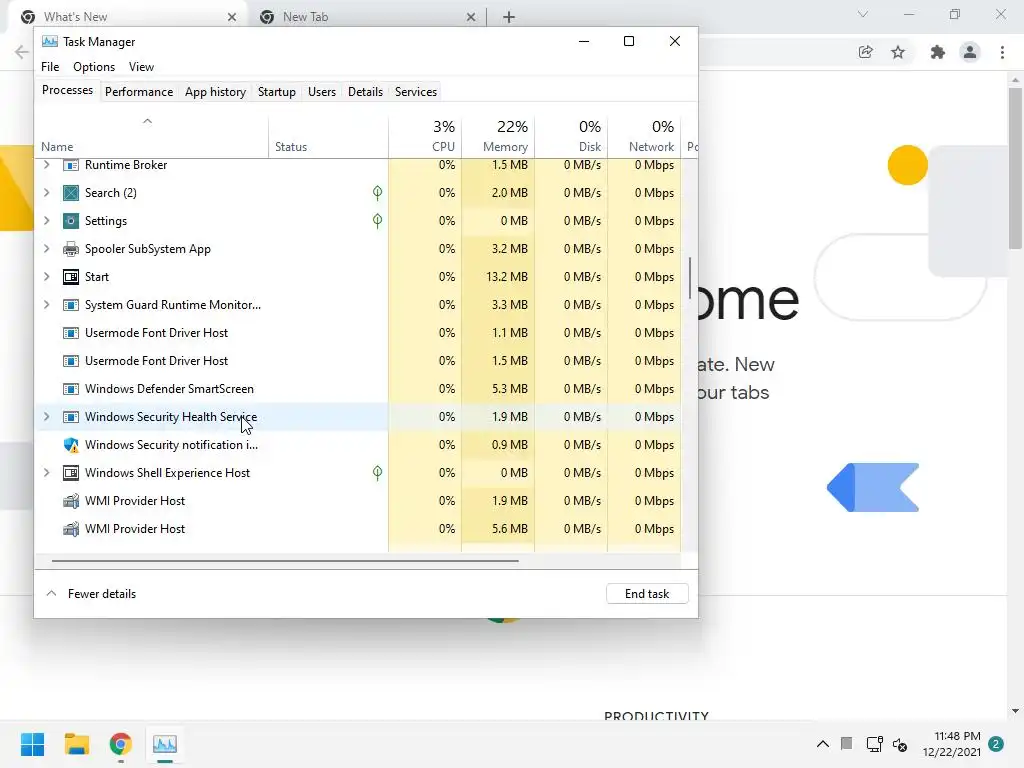Click the network icon in system tray

coord(874,744)
